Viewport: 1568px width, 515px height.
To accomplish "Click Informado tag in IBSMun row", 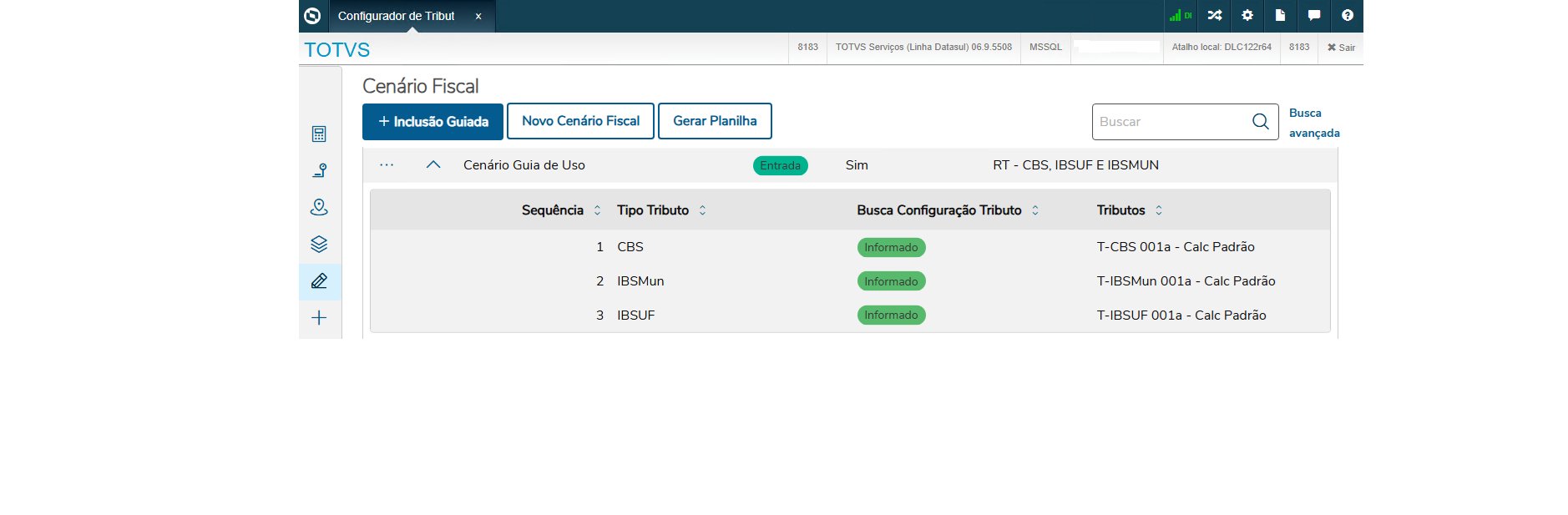I will click(891, 281).
